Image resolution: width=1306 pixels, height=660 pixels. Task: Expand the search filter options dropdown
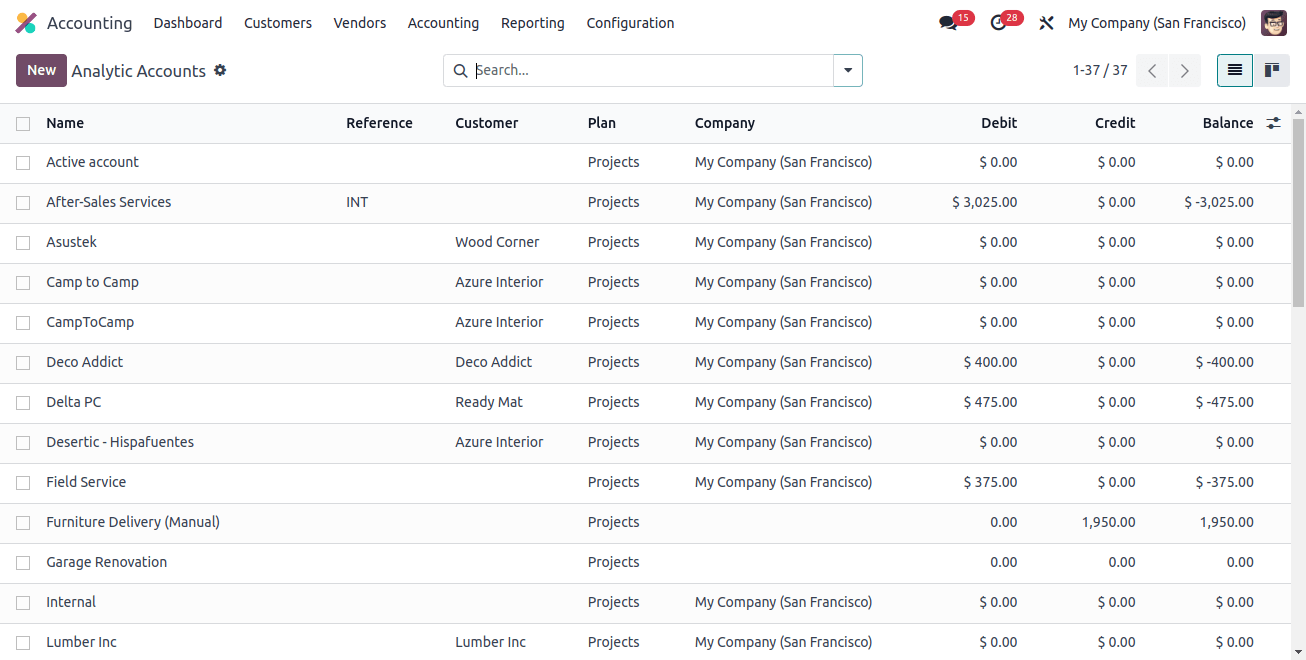[x=848, y=70]
